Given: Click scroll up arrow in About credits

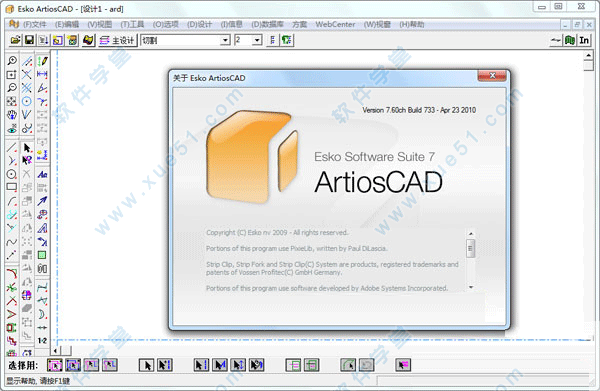Looking at the screenshot, I should (x=471, y=233).
